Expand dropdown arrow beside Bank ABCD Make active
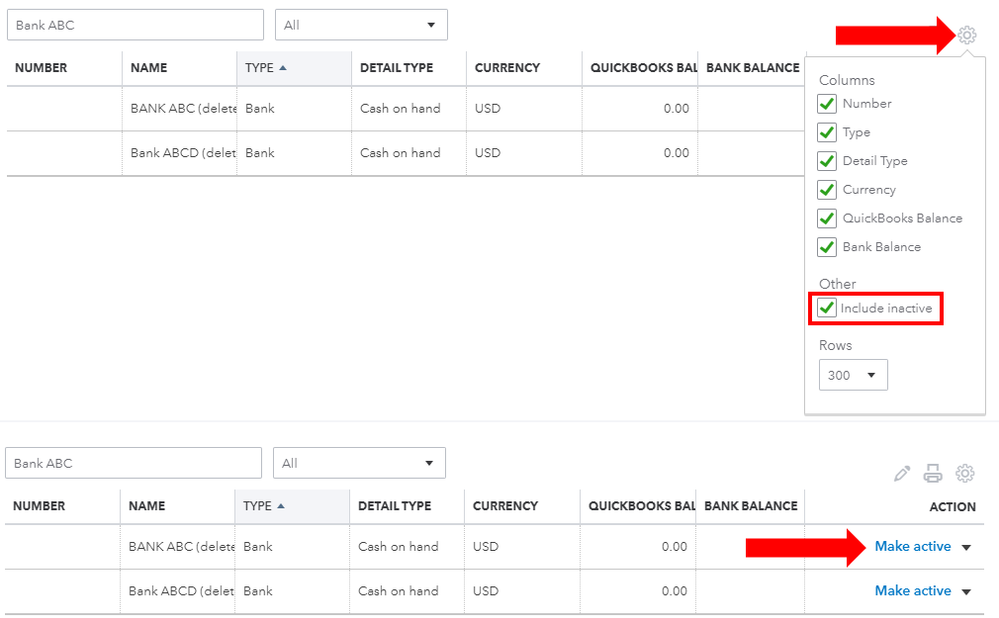The width and height of the screenshot is (999, 618). pos(966,592)
